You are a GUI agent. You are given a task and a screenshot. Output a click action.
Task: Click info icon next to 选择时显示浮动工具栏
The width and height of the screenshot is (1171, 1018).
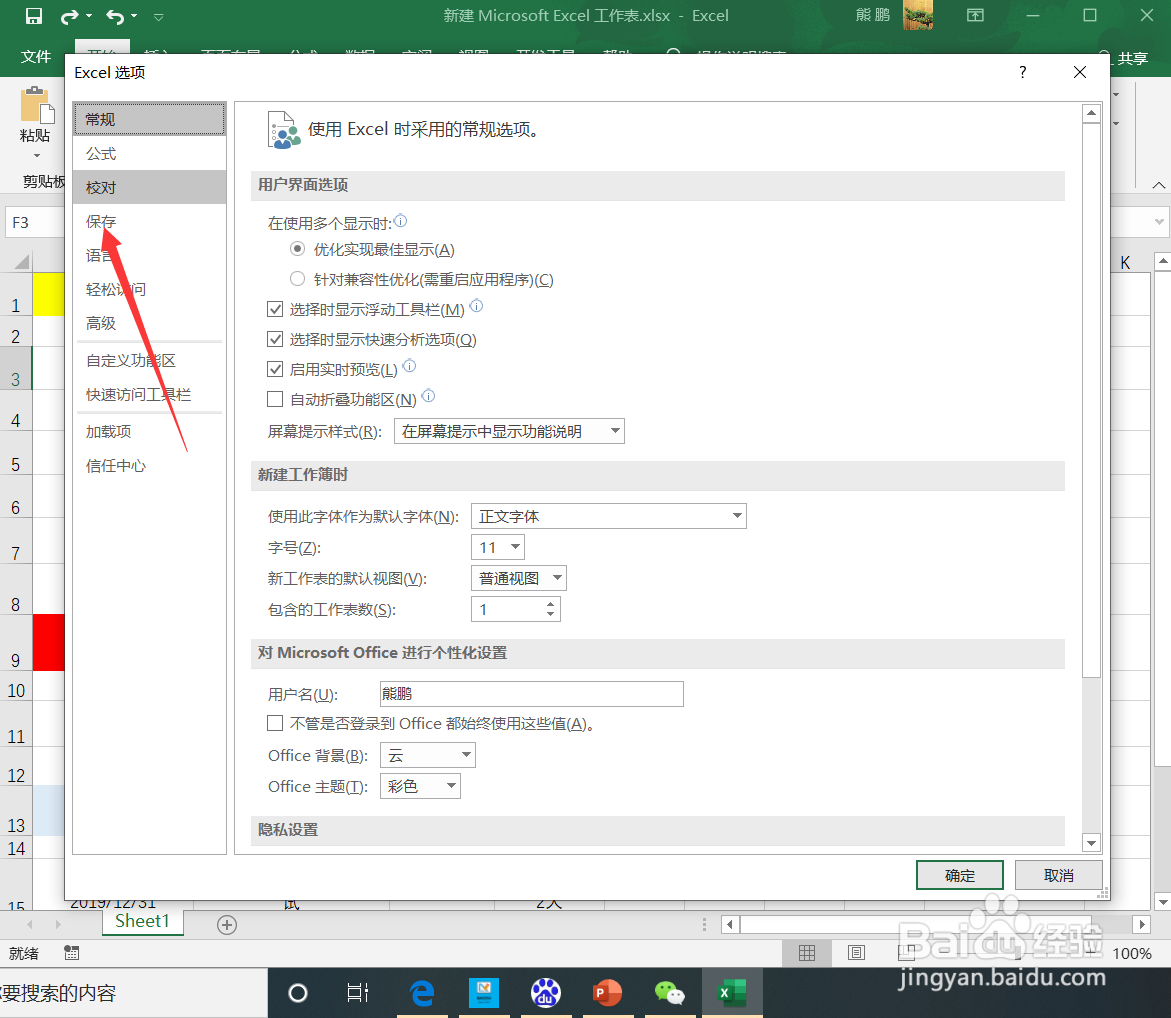click(476, 305)
